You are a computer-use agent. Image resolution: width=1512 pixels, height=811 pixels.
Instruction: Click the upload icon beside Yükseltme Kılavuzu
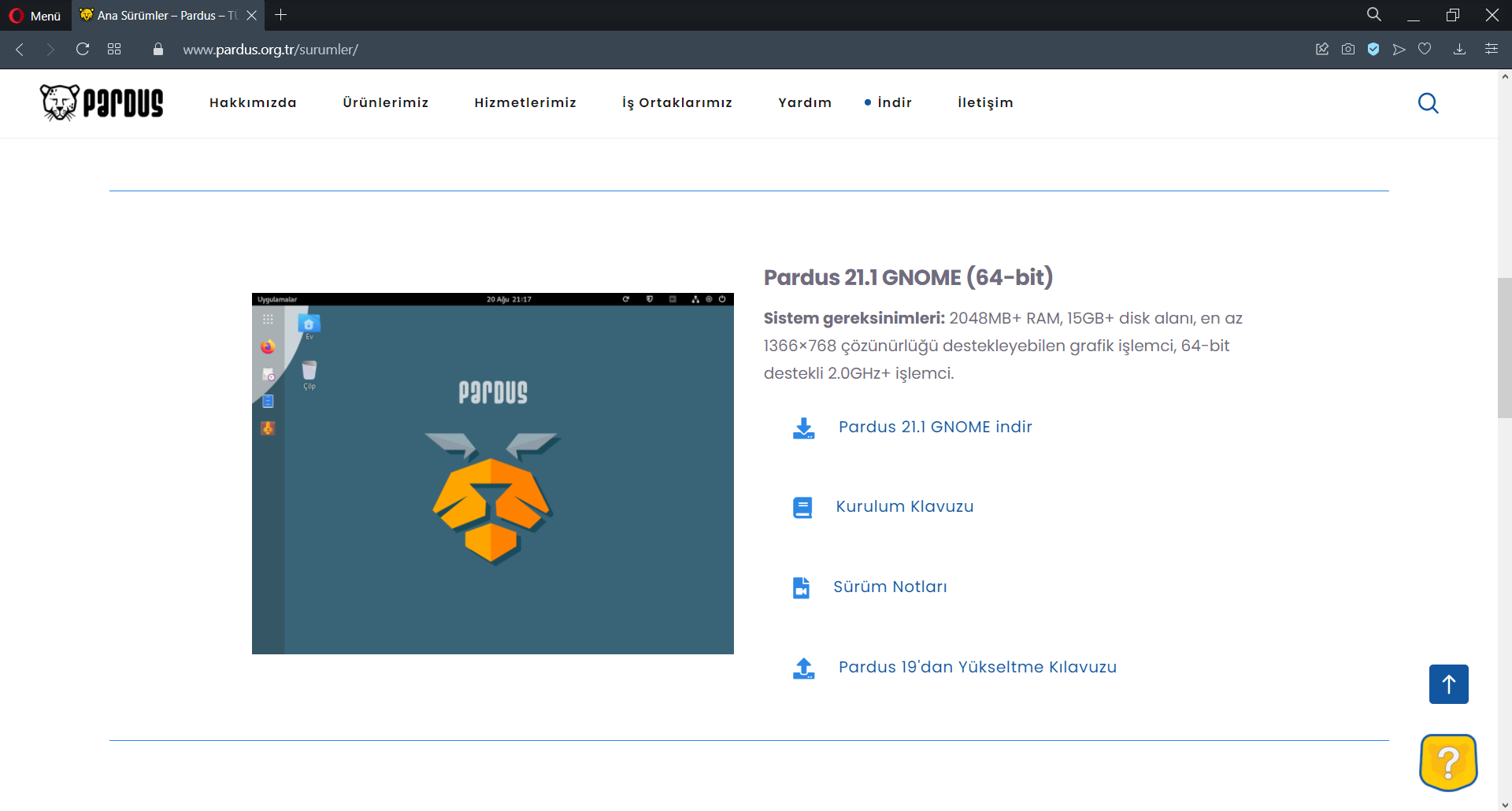(803, 668)
